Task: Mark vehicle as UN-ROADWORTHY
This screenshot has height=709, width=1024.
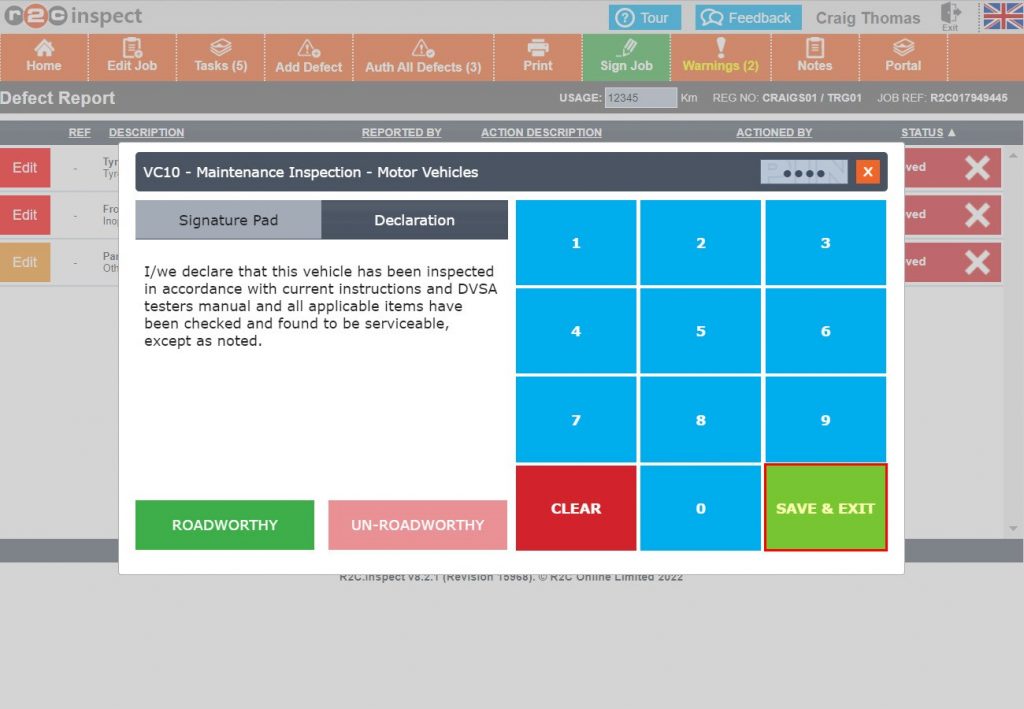Action: [x=417, y=525]
